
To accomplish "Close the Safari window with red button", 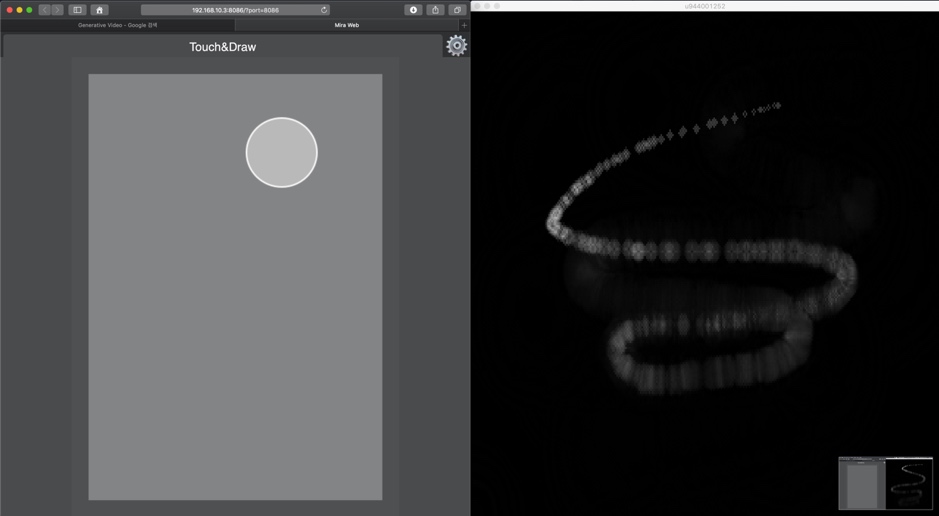I will point(9,10).
